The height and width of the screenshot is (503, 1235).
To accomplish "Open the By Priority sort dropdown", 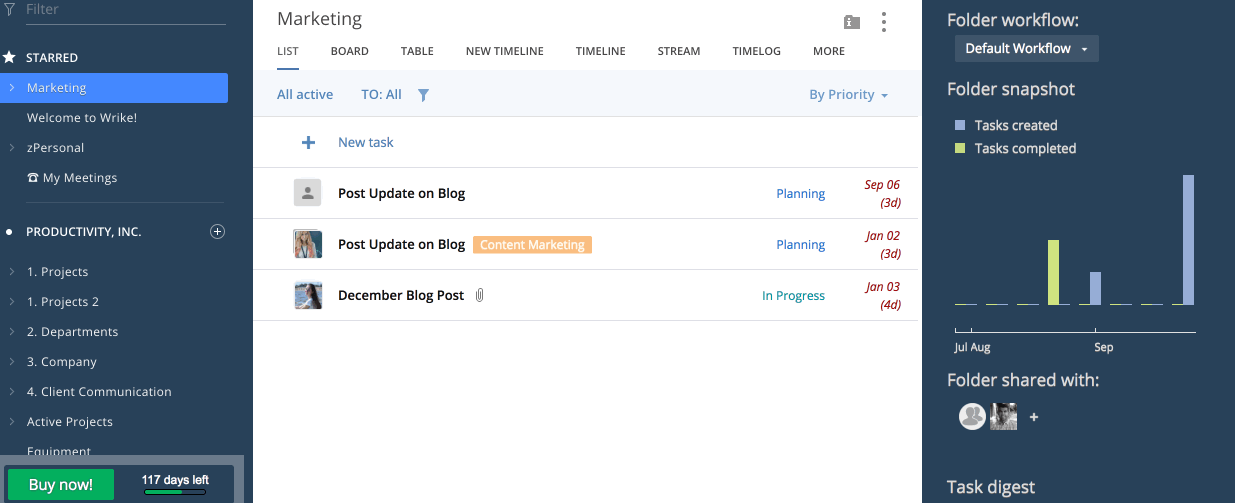I will pos(848,95).
